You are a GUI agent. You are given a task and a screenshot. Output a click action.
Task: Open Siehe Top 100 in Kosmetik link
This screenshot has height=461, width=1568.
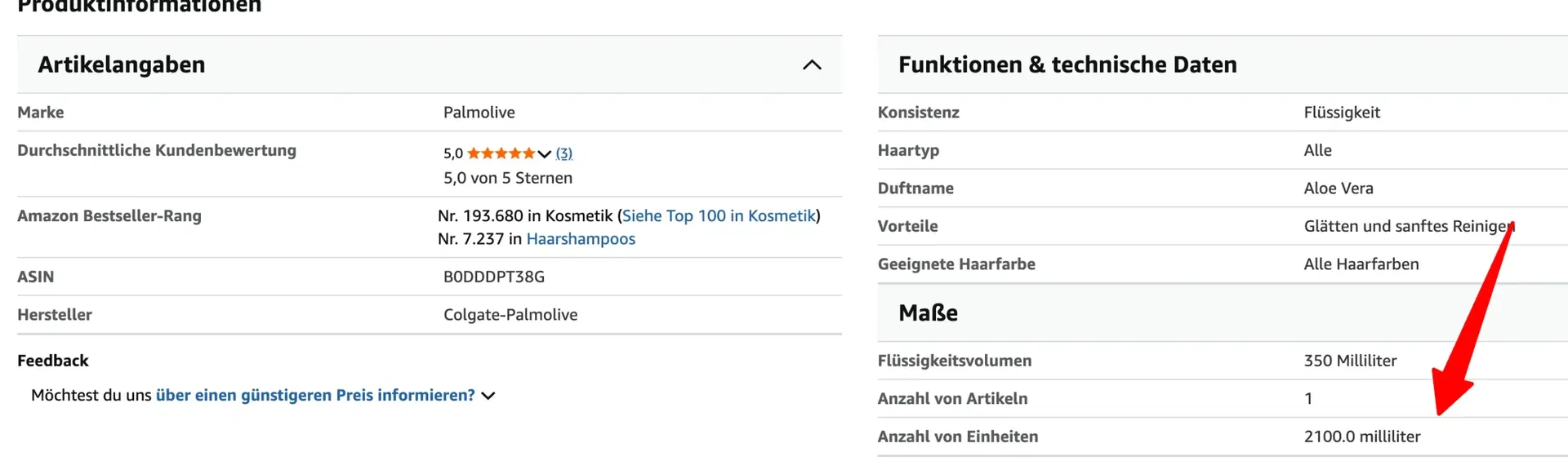(x=719, y=215)
